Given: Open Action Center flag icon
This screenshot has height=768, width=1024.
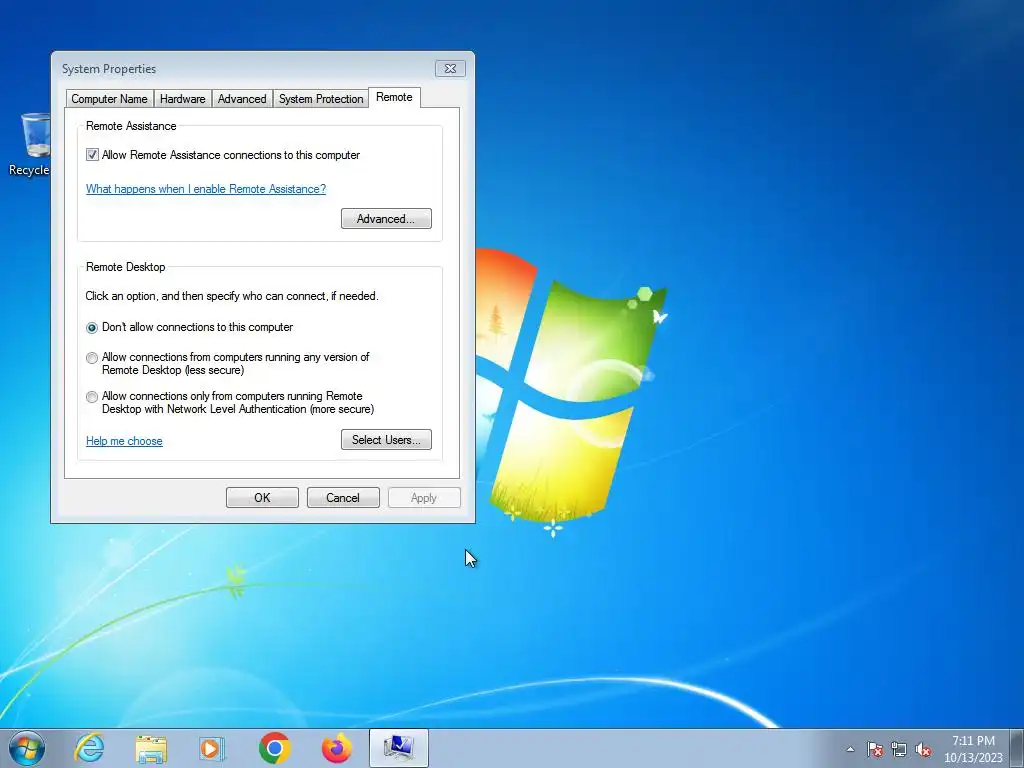Looking at the screenshot, I should tap(875, 749).
